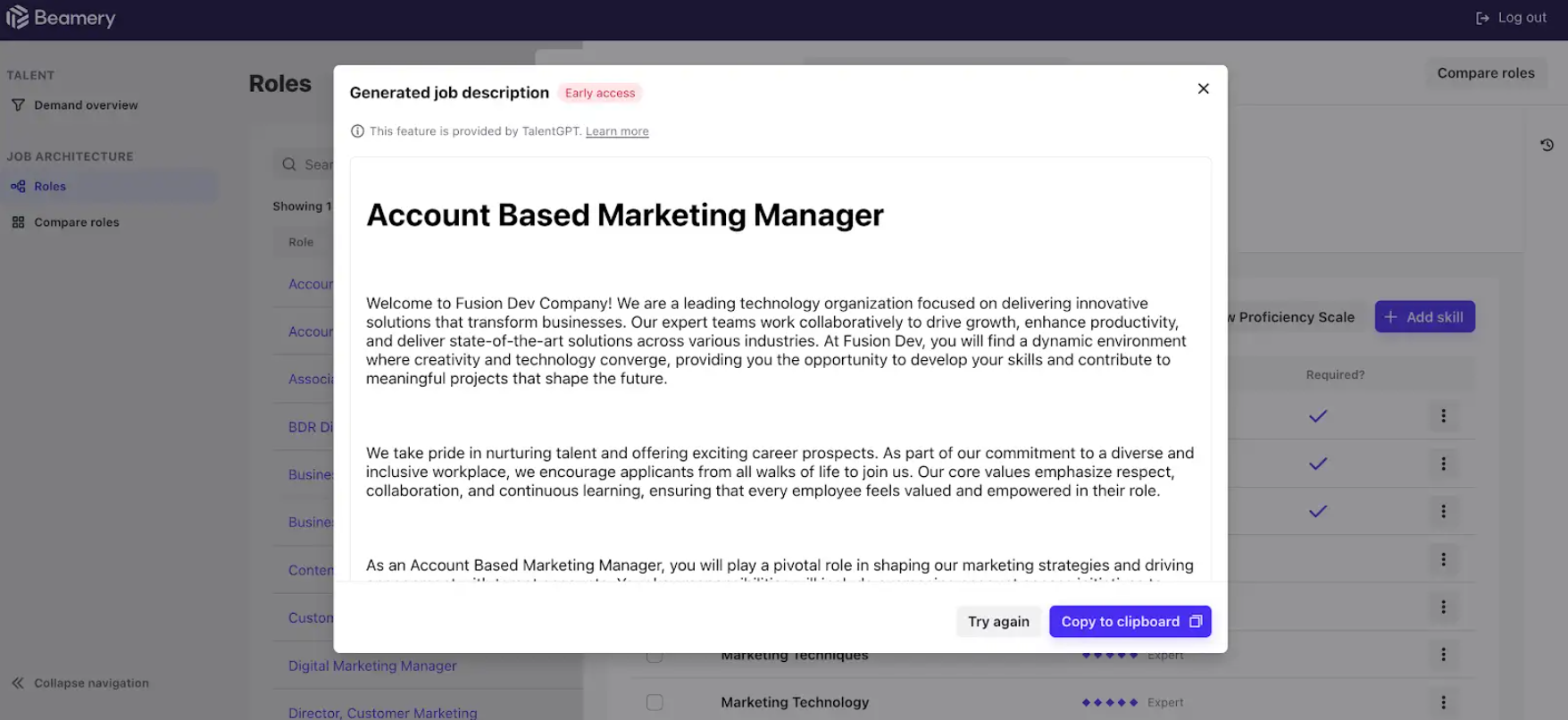Close the Generated job description dialog

[x=1203, y=88]
